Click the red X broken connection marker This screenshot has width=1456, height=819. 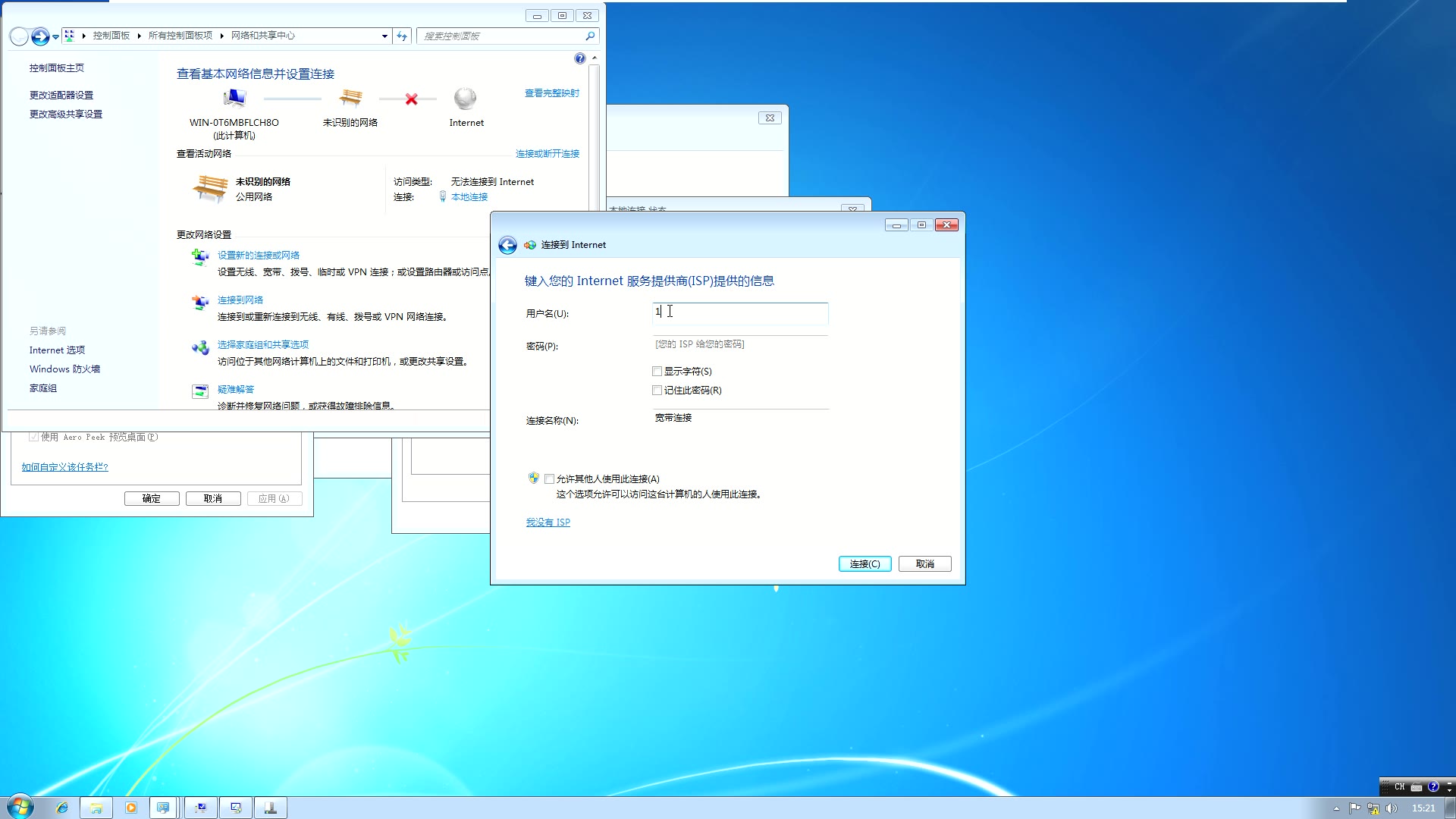[x=411, y=99]
